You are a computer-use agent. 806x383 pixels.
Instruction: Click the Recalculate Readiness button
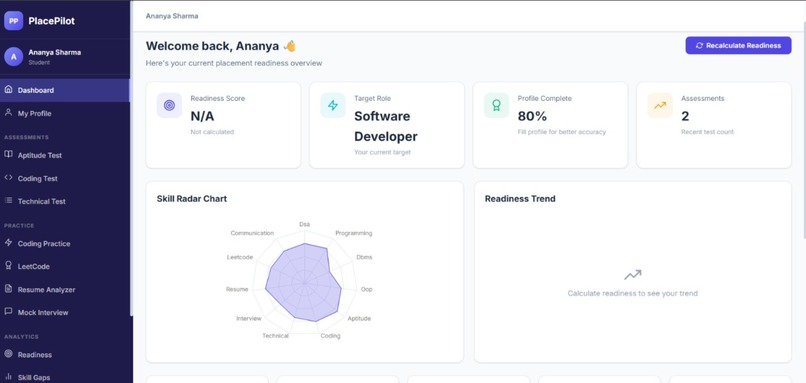(x=738, y=45)
